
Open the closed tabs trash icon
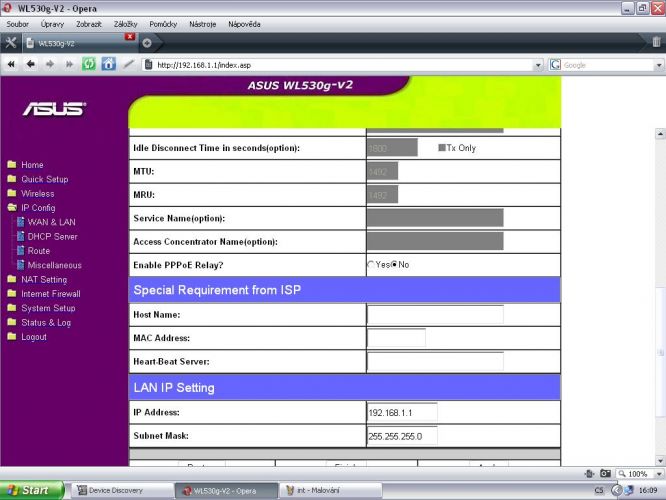[x=656, y=42]
